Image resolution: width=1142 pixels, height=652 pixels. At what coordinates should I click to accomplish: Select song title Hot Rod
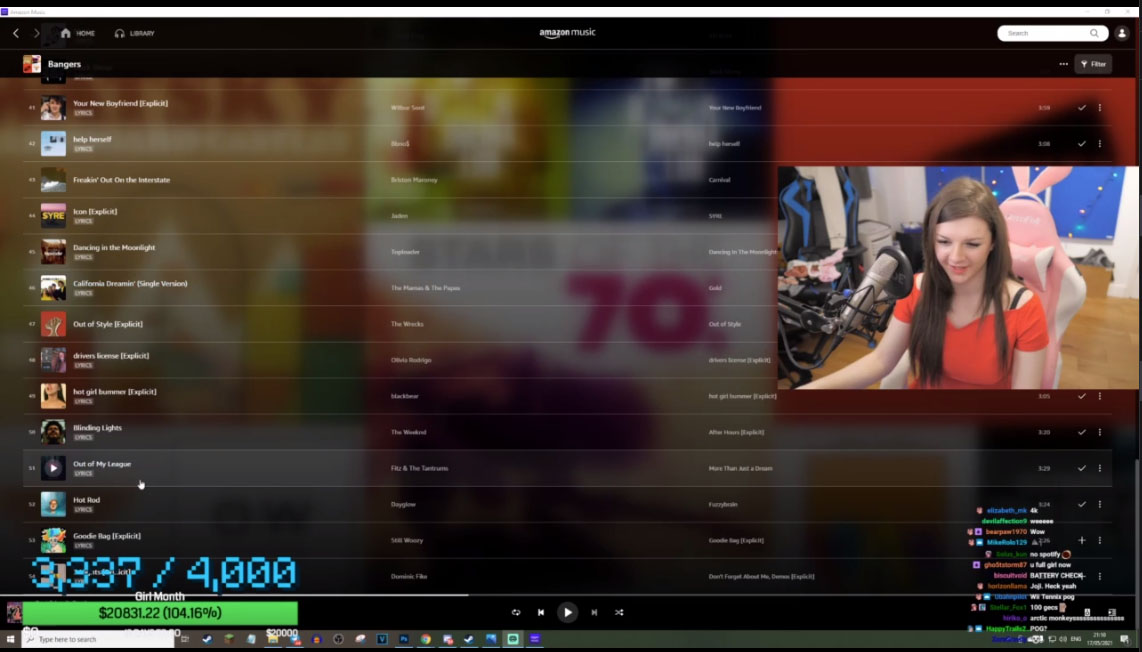87,500
